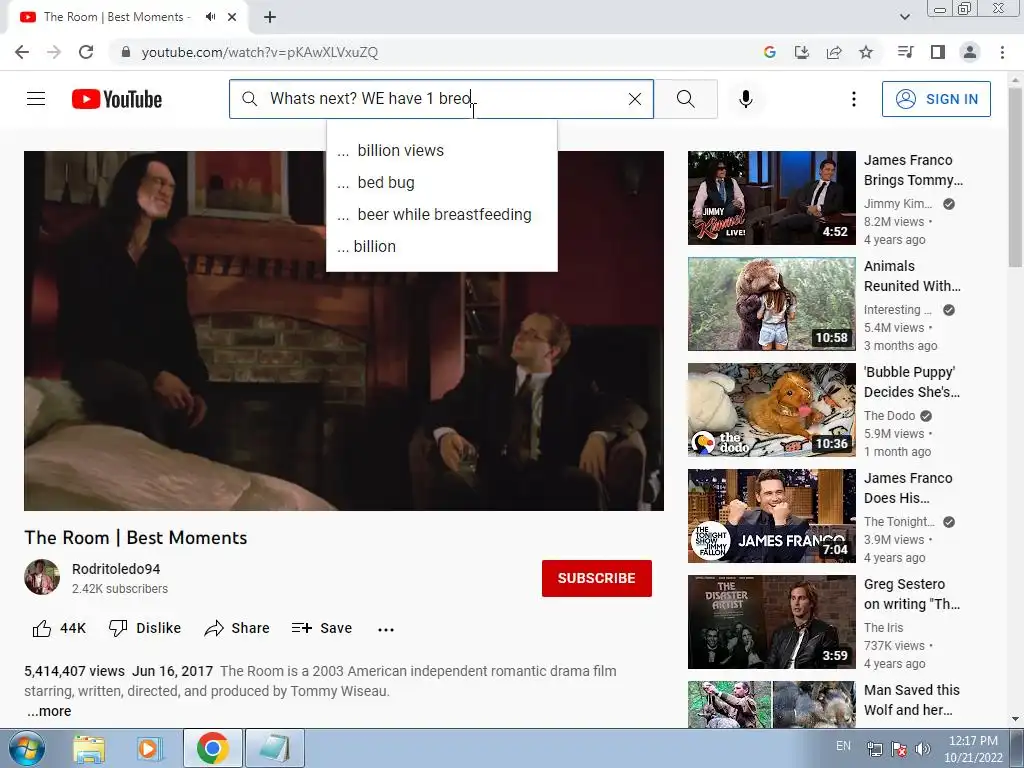Open The Iris channel name
Viewport: 1024px width, 768px height.
point(884,628)
